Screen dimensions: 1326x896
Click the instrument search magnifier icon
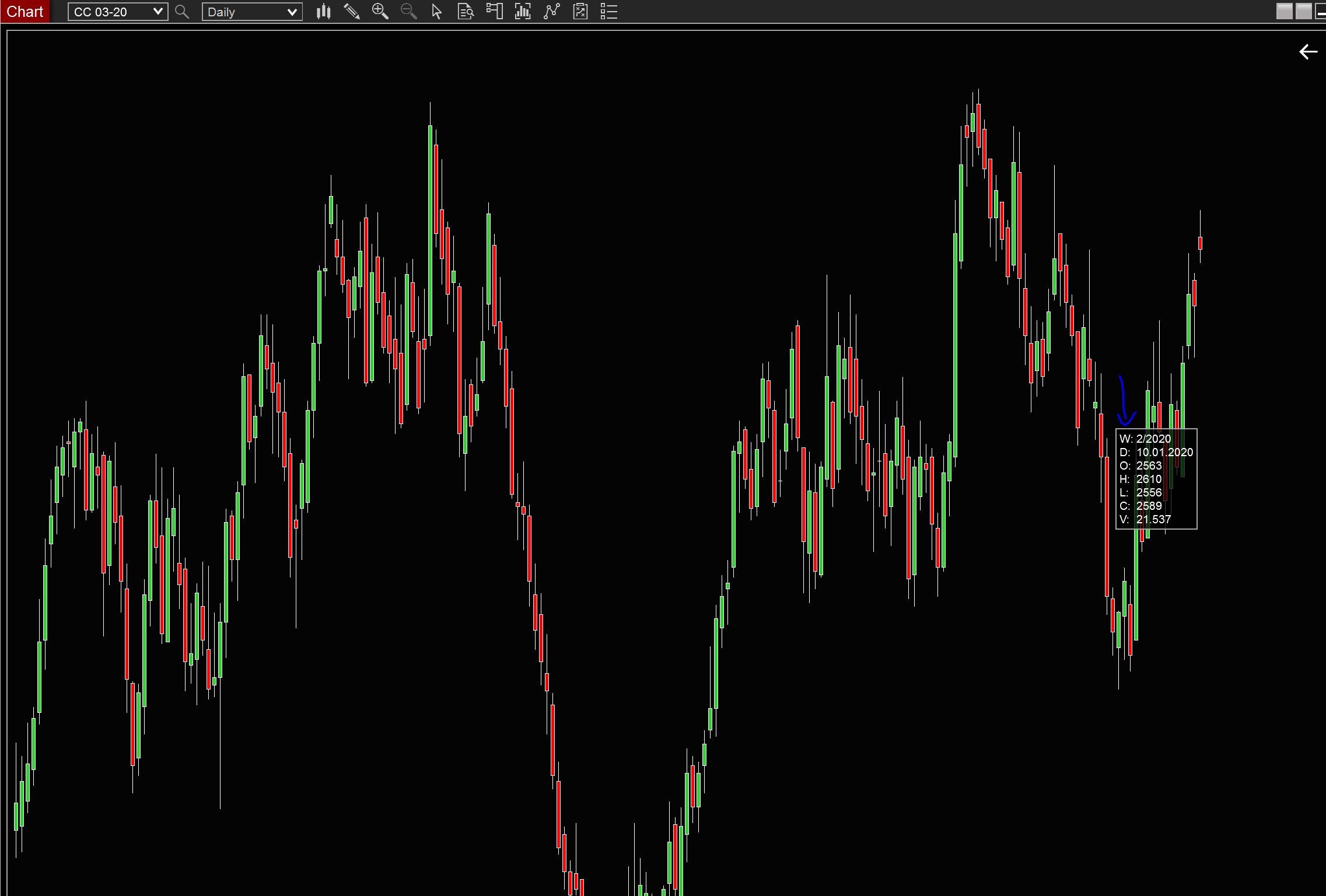(182, 12)
